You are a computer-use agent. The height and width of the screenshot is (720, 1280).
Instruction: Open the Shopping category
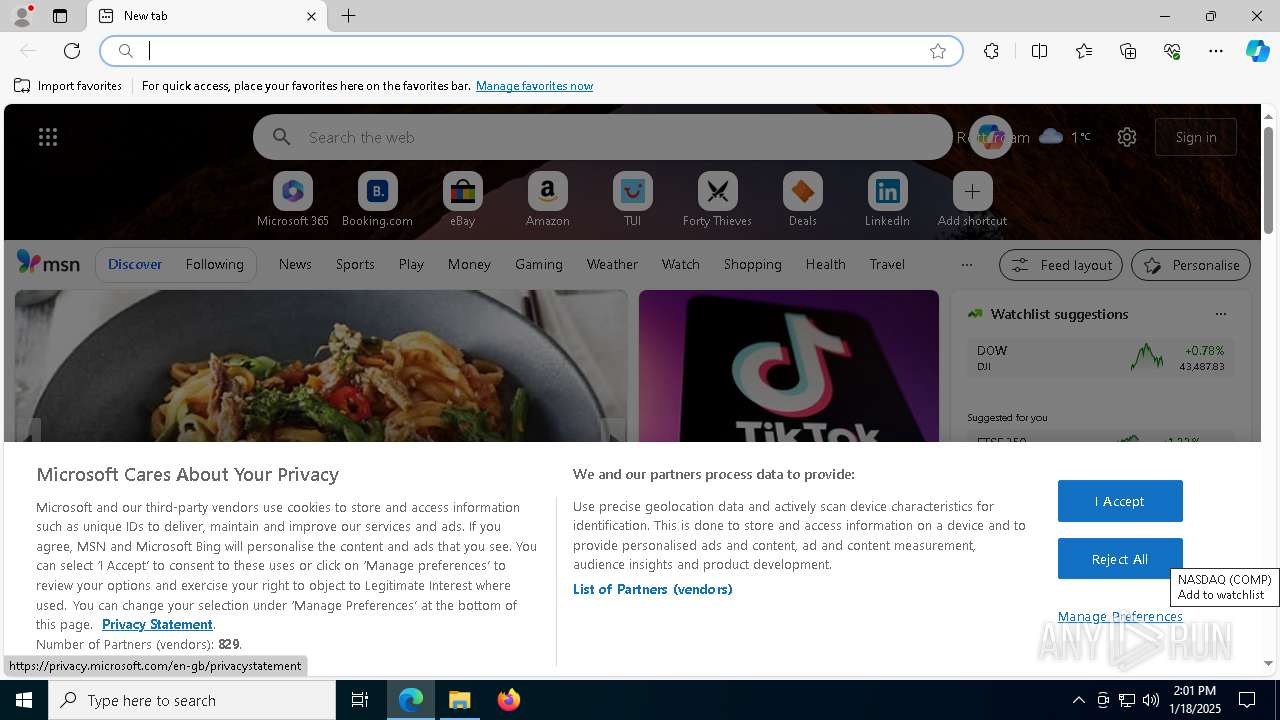click(x=753, y=264)
